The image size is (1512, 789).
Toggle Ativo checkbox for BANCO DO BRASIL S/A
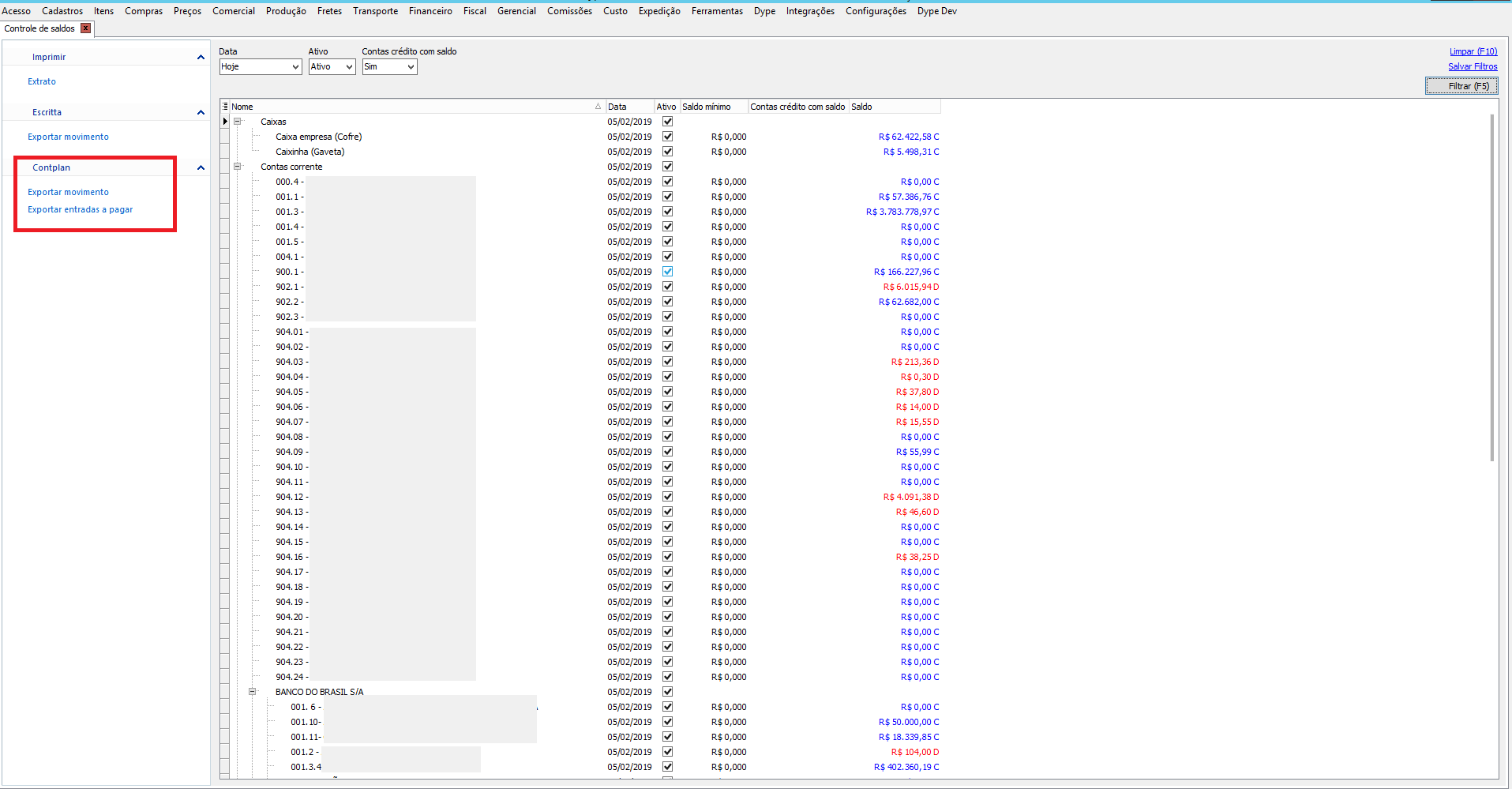coord(667,692)
